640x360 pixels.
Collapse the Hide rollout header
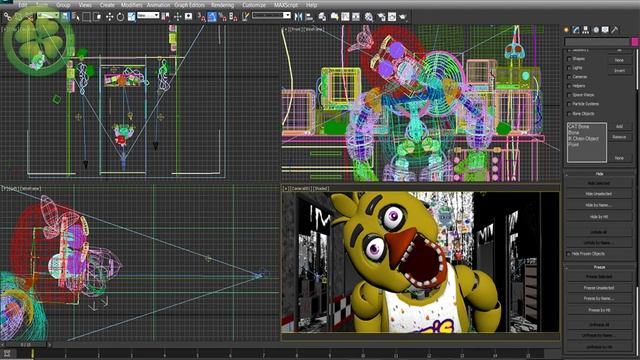599,174
